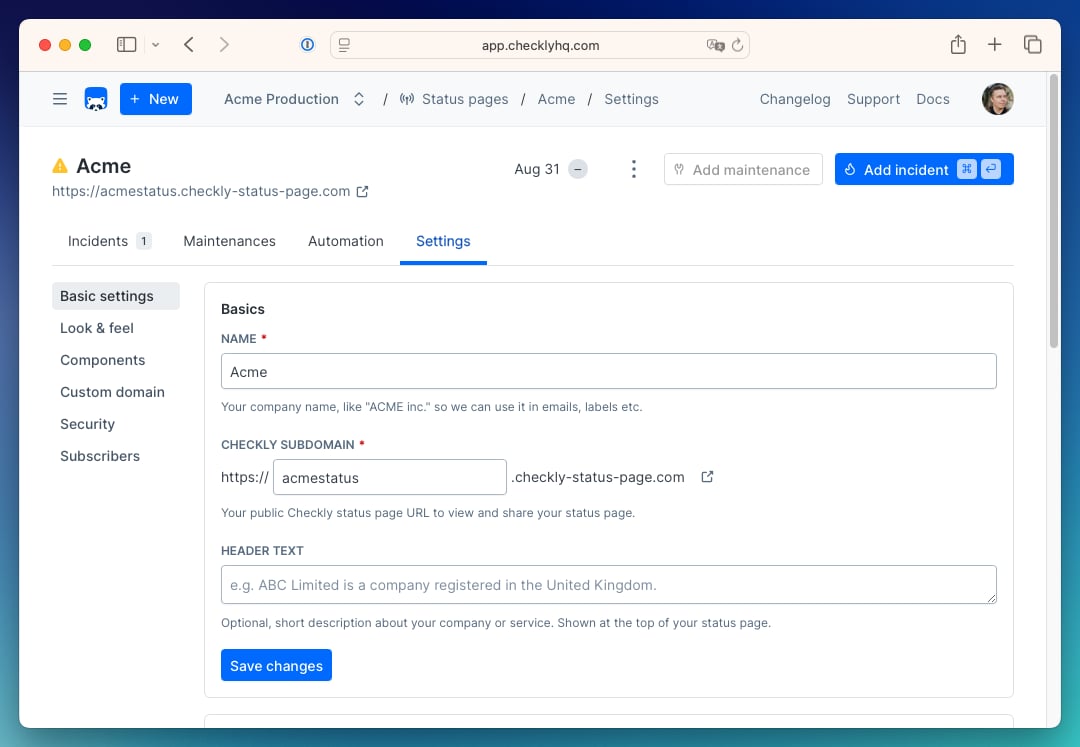
Task: Switch to the Maintenances tab
Action: [x=229, y=241]
